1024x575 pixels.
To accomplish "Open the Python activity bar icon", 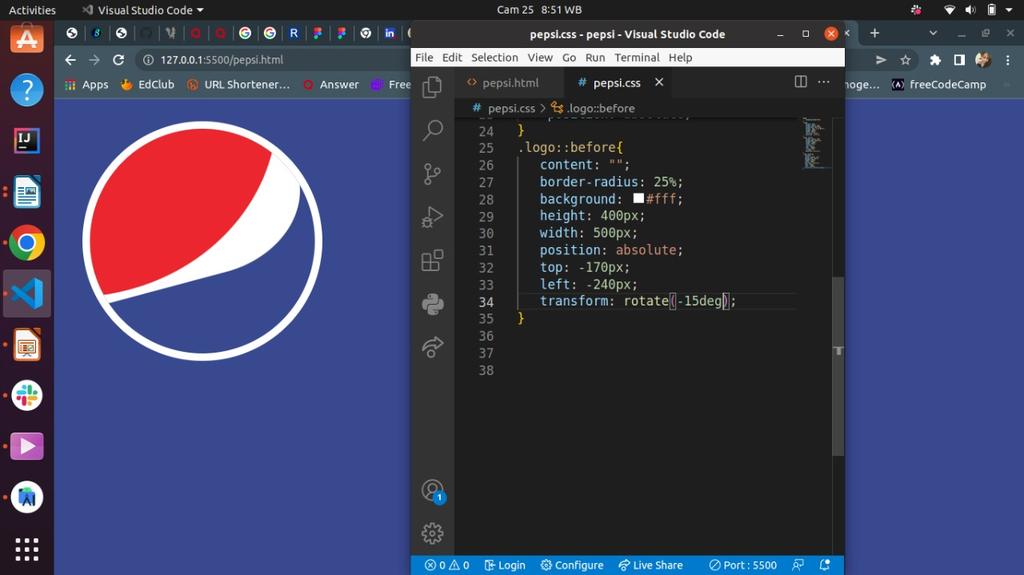I will (432, 304).
